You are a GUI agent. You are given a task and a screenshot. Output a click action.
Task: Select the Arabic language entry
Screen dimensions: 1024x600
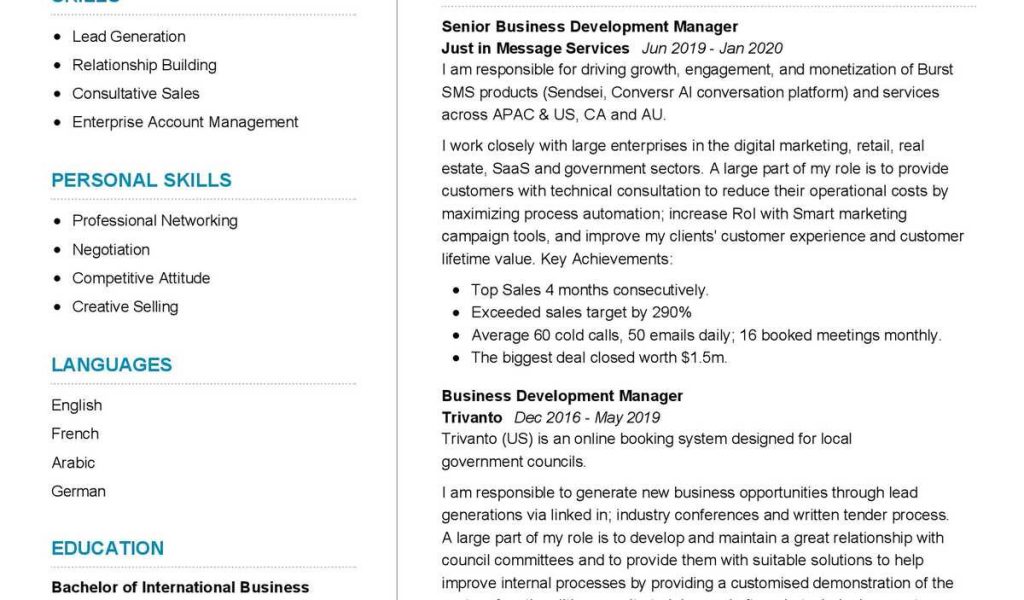pyautogui.click(x=73, y=463)
